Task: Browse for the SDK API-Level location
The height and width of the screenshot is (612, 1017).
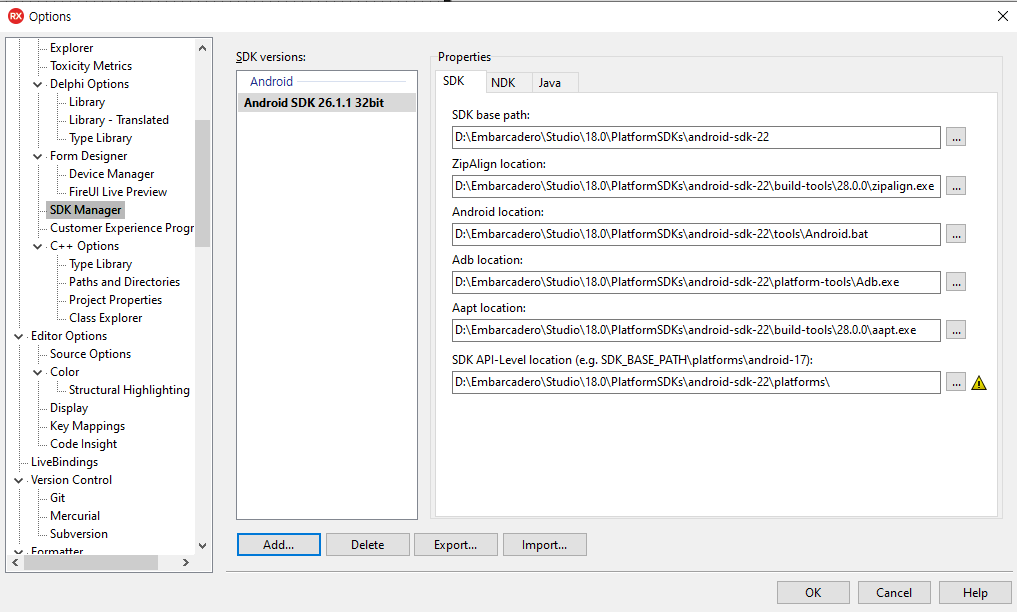Action: pyautogui.click(x=955, y=382)
